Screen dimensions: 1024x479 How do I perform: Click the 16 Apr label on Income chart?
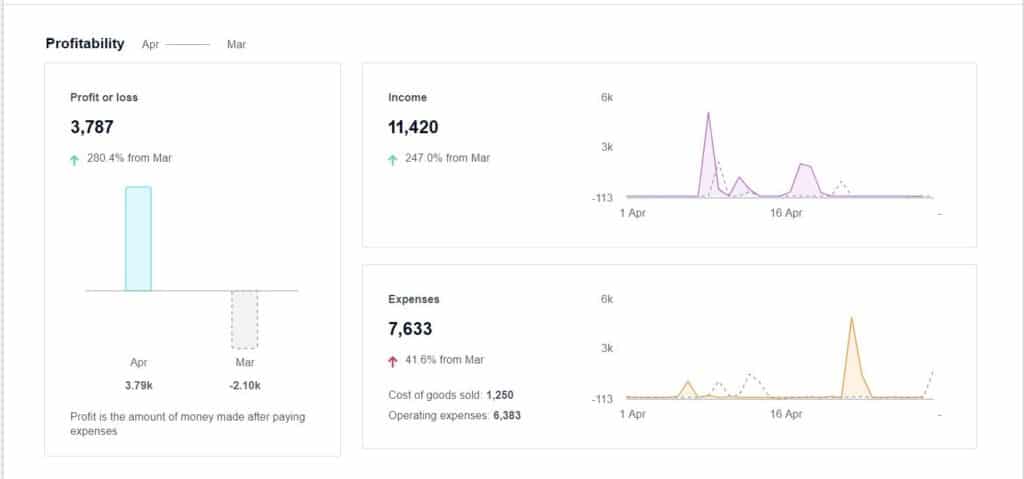tap(786, 213)
